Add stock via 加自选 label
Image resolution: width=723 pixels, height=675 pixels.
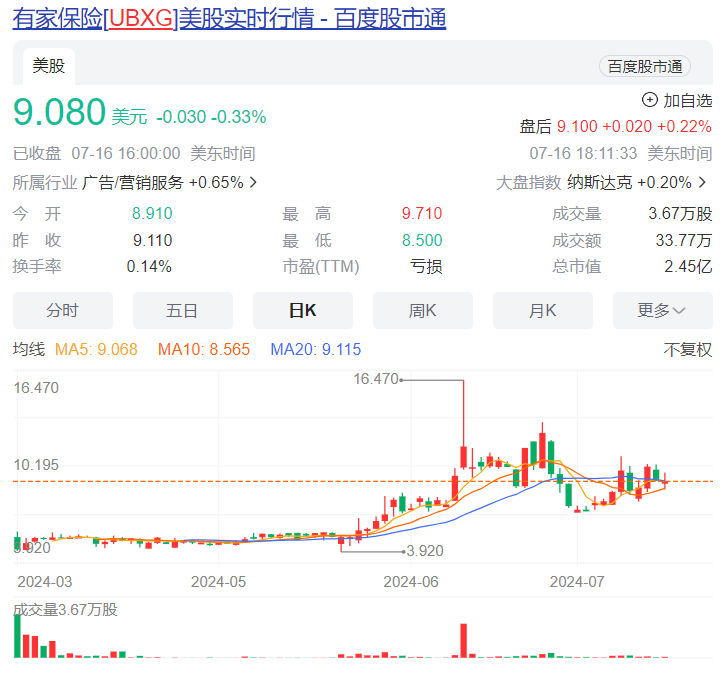click(x=687, y=100)
